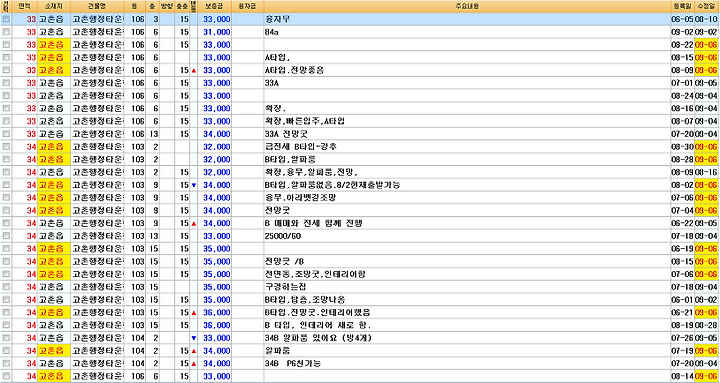Screen dimensions: 720x383
Task: Click the 07-01 registration date
Action: point(683,83)
